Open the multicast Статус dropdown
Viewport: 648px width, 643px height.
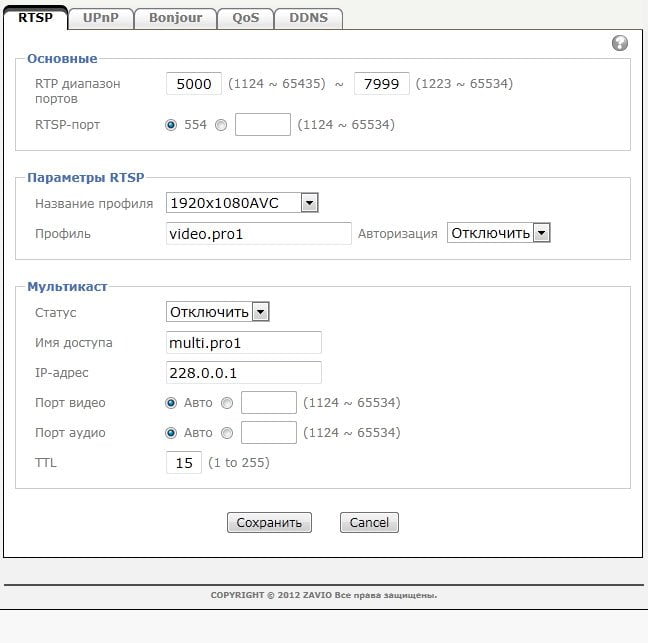click(217, 312)
